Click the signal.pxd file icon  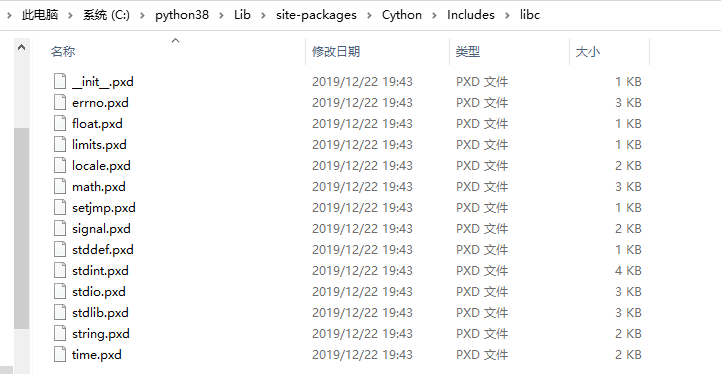pos(60,229)
